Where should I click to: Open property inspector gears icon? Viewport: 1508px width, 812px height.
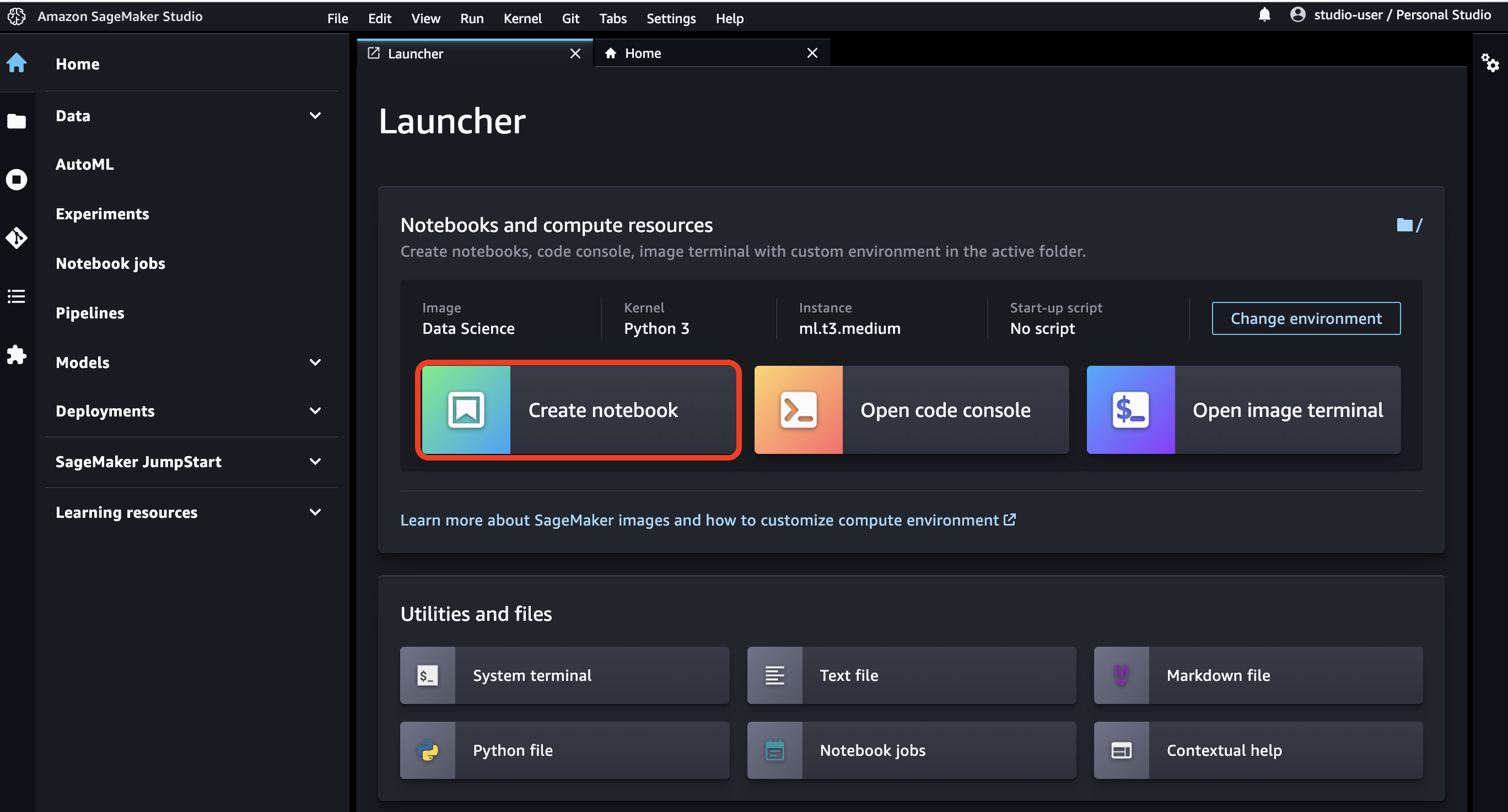(1490, 63)
